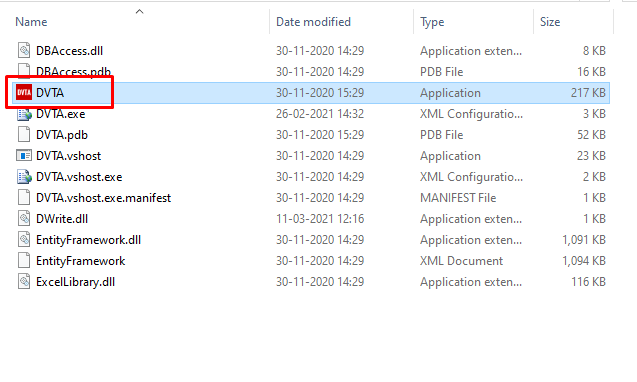Select the DVTA.exe file name
This screenshot has width=637, height=382.
(x=61, y=114)
